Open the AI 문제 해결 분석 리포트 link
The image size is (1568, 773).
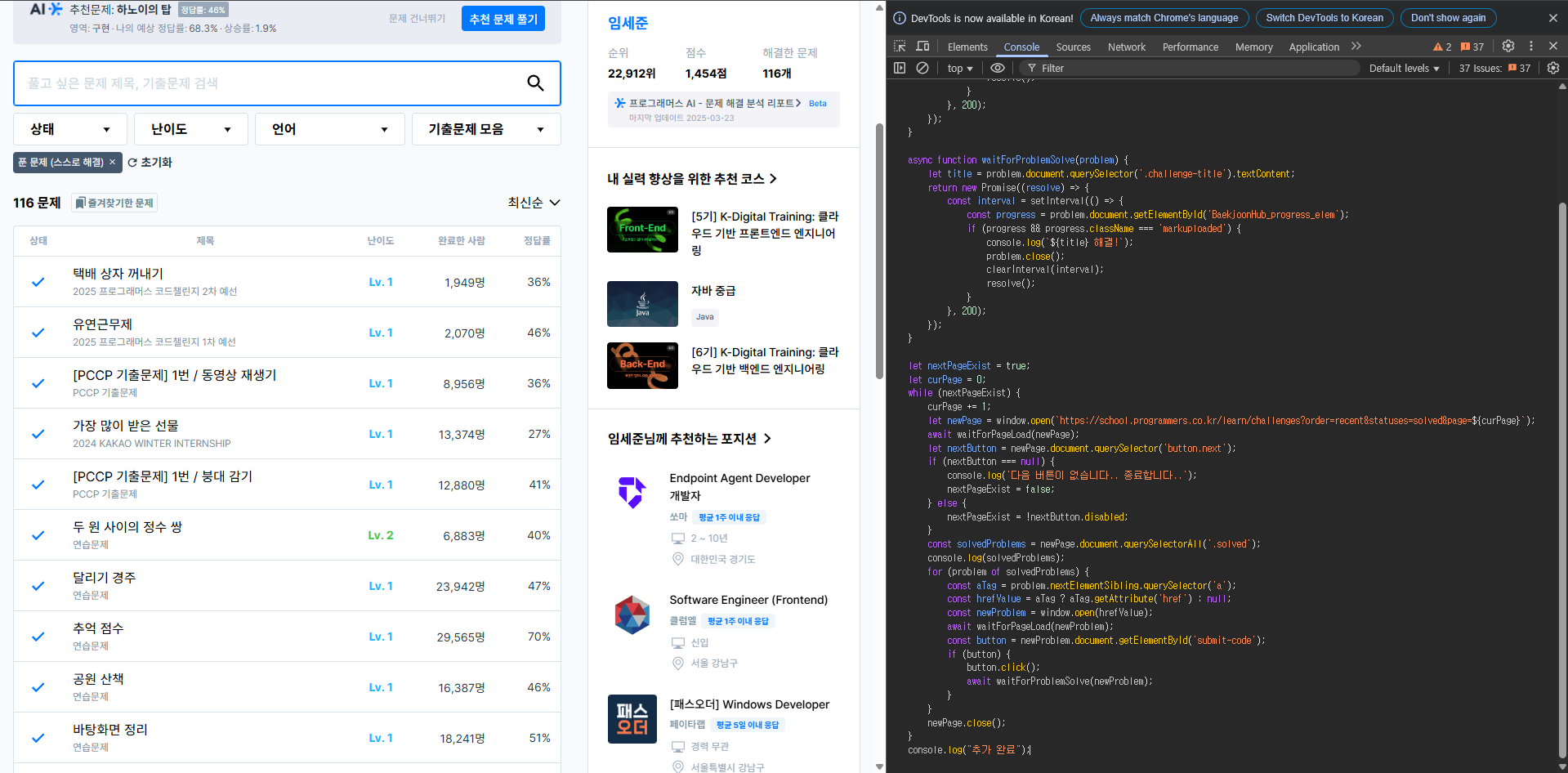pos(715,103)
